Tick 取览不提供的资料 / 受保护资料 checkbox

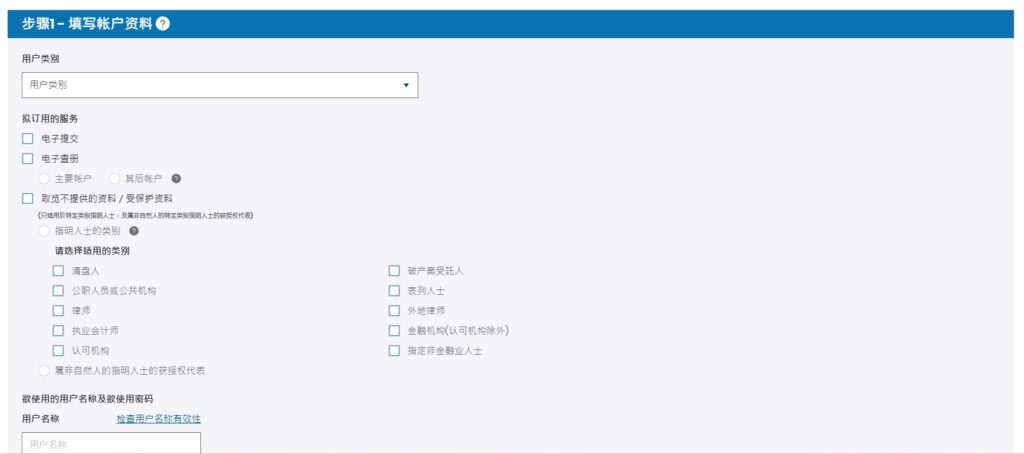[x=27, y=198]
